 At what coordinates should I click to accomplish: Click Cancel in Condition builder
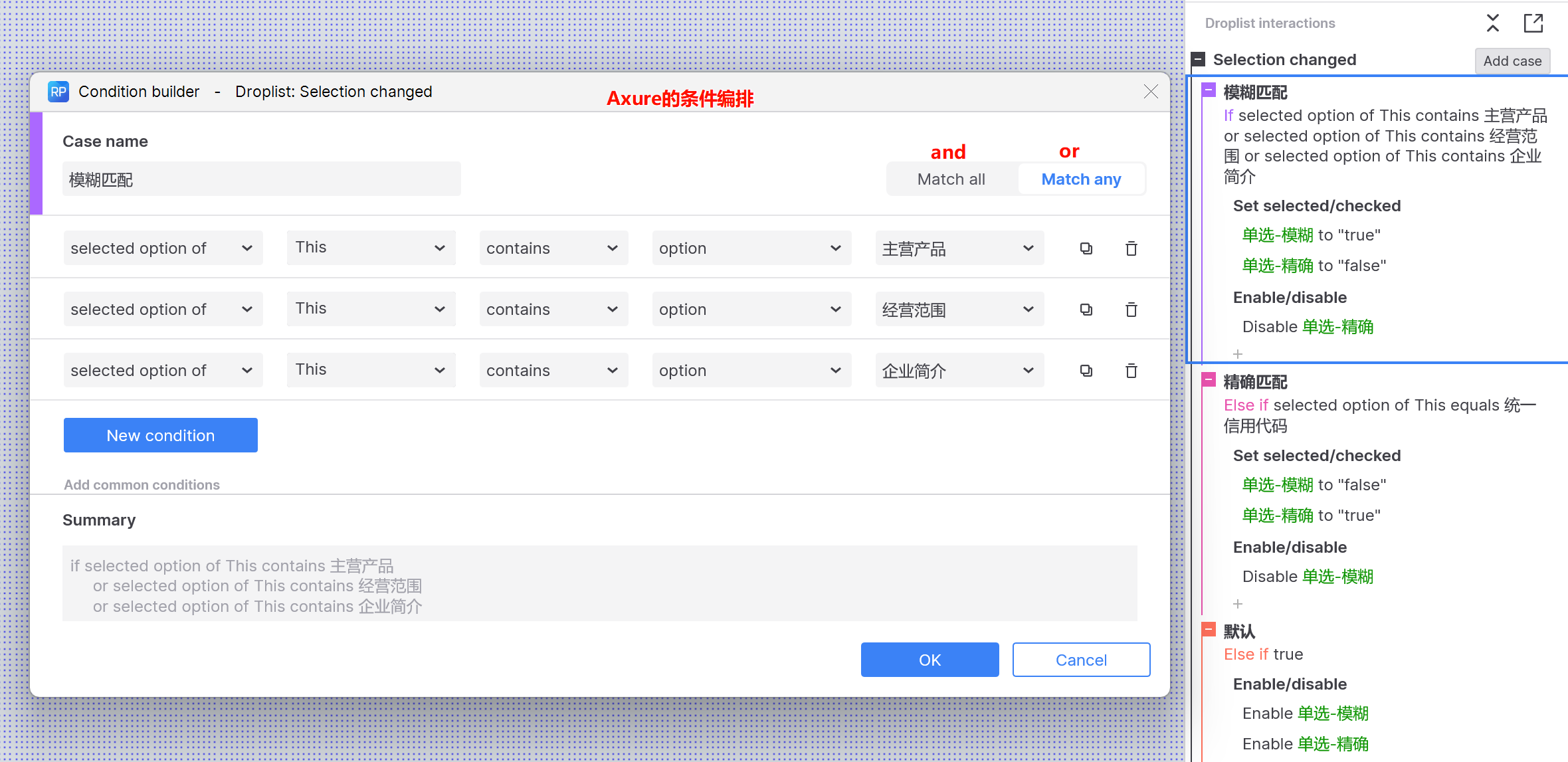(1082, 660)
